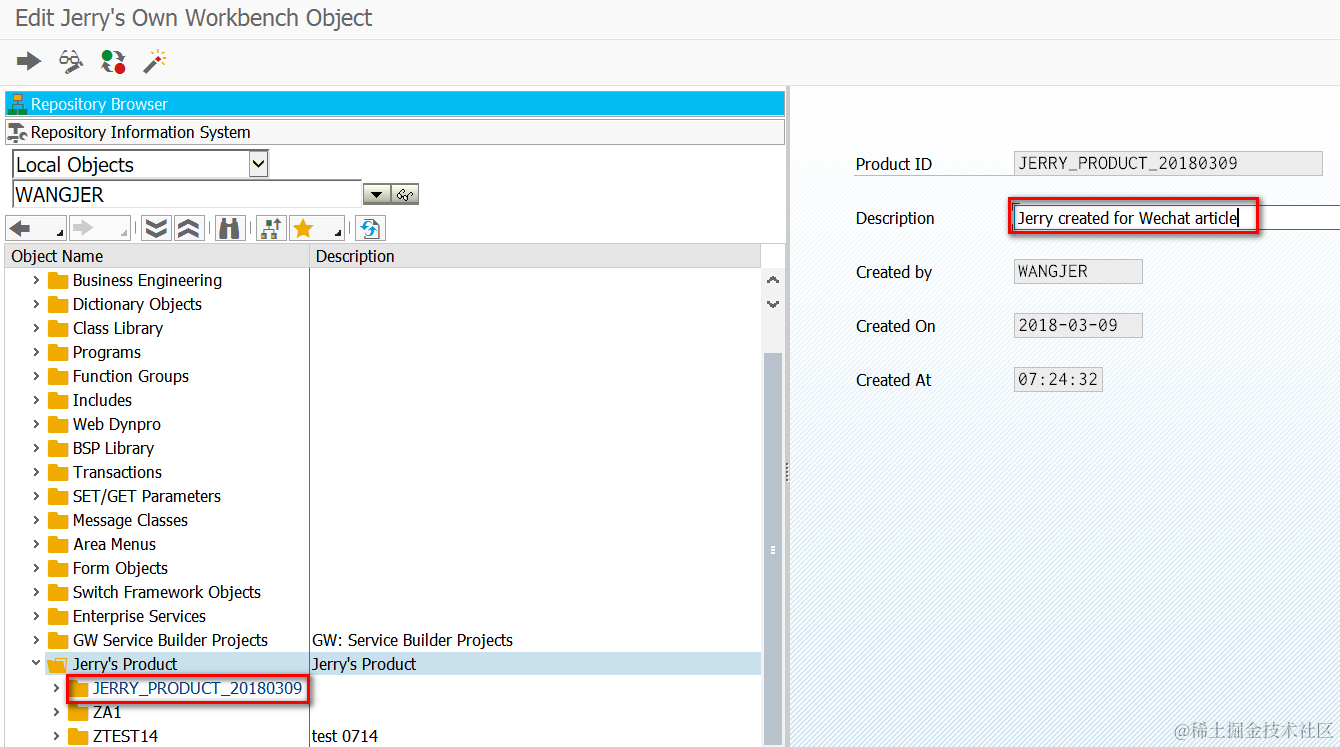Click the Object Name column header
Viewport: 1340px width, 747px height.
[158, 256]
